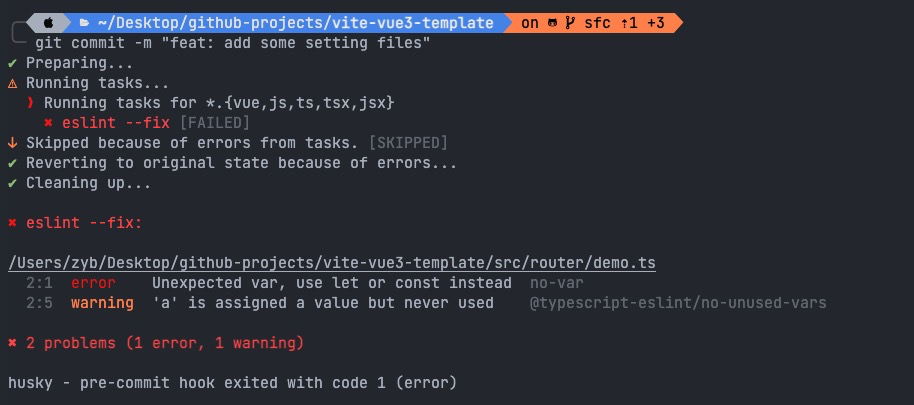This screenshot has width=914, height=405.
Task: Click the orange down arrow beside Skipped
Action: coord(12,143)
